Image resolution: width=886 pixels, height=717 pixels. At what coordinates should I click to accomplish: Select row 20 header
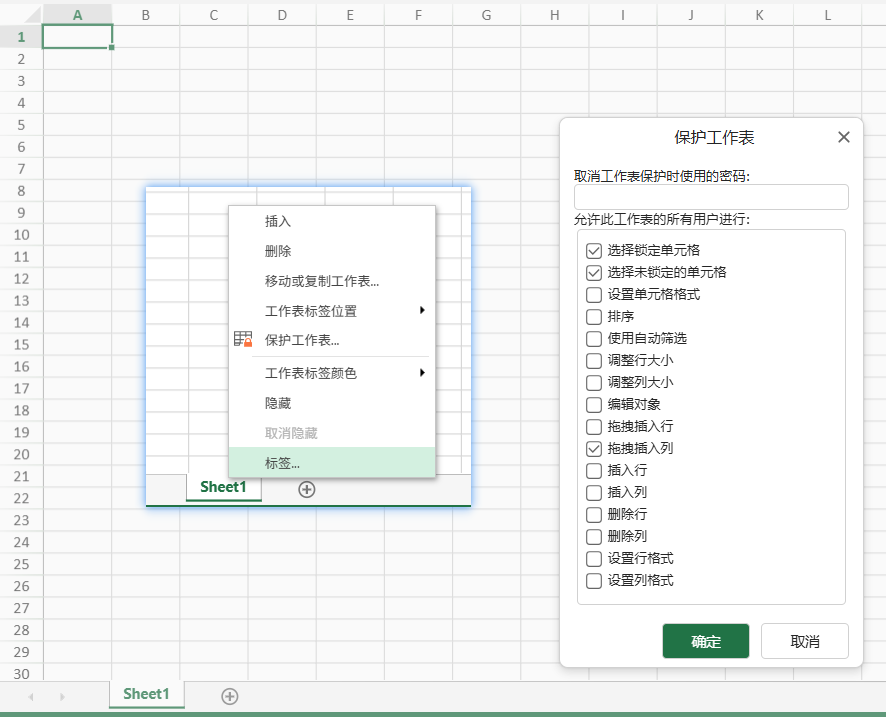pos(21,454)
